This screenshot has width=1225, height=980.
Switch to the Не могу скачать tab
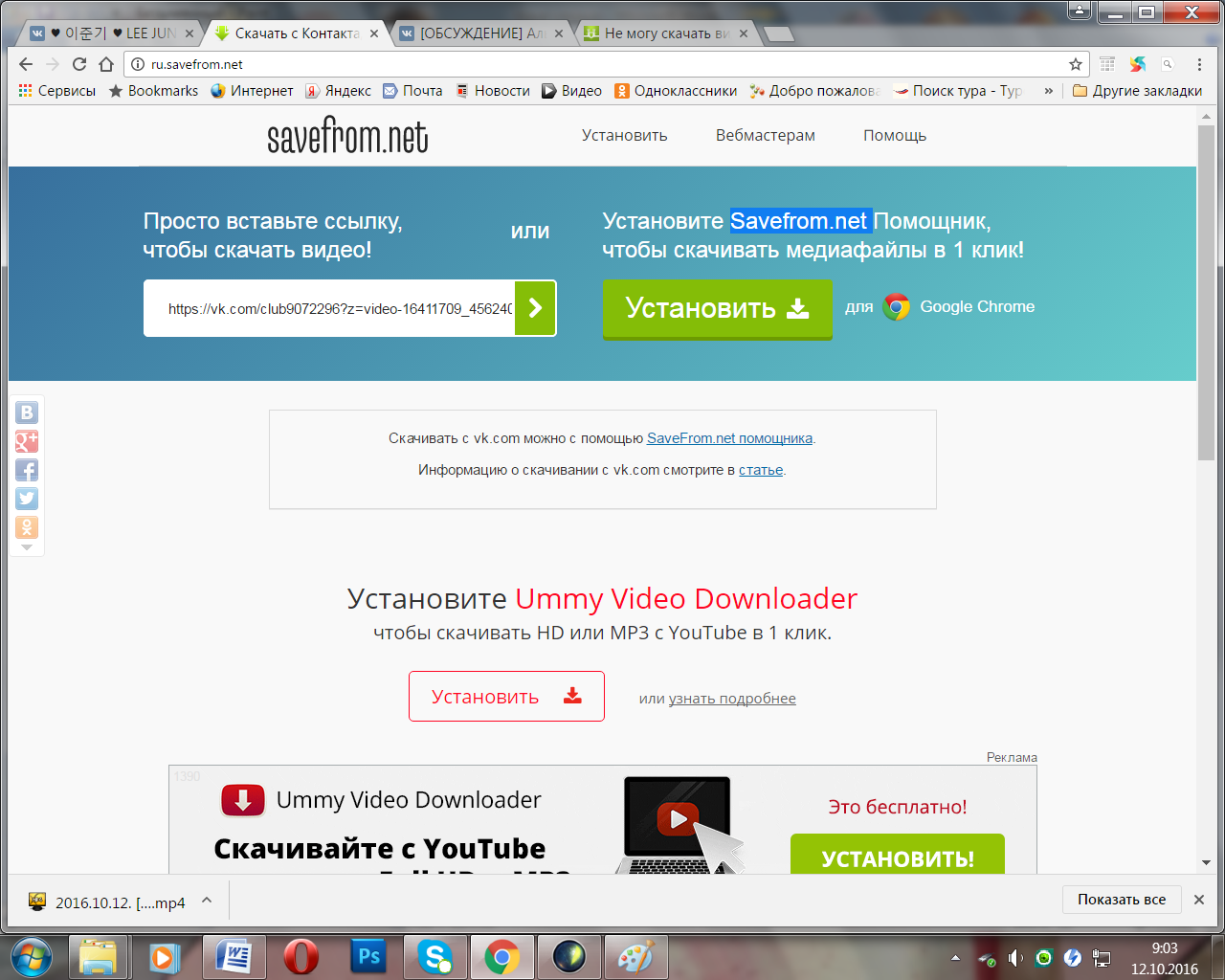click(666, 33)
